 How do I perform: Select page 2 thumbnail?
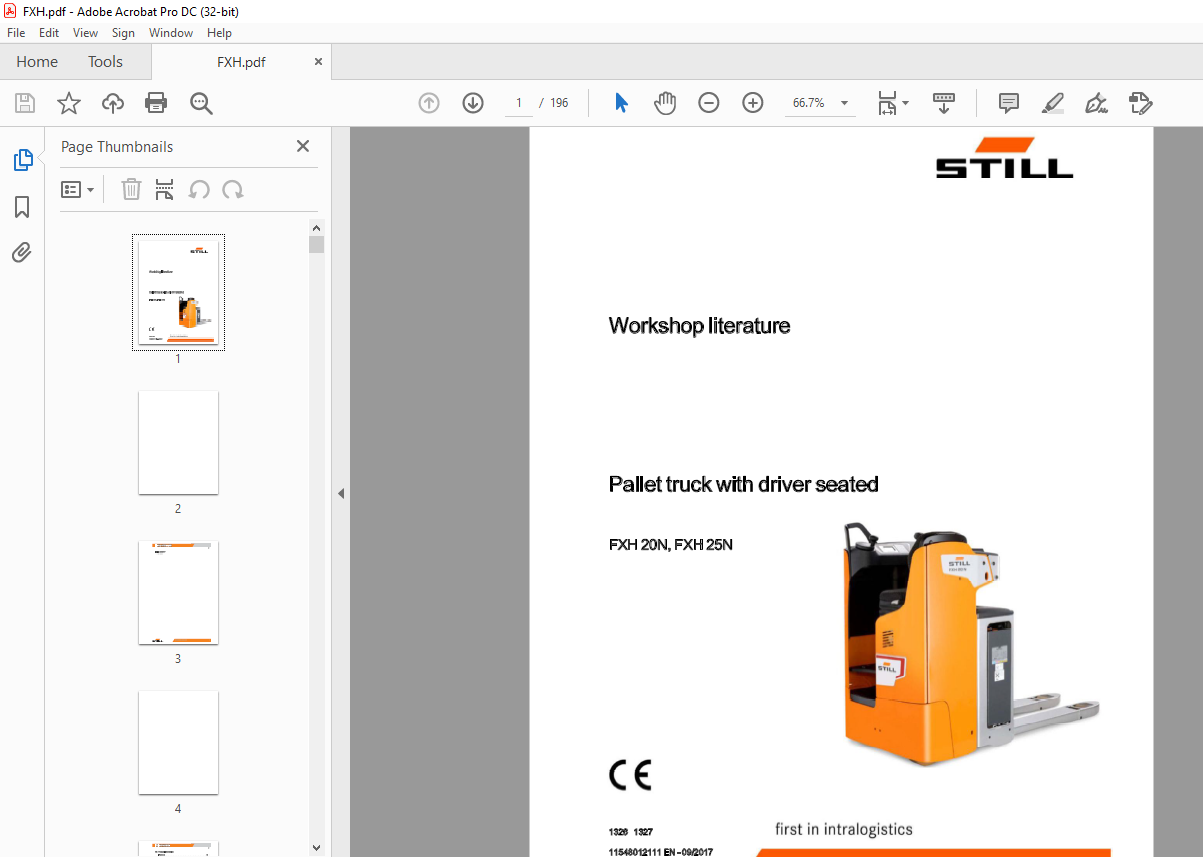(x=178, y=442)
